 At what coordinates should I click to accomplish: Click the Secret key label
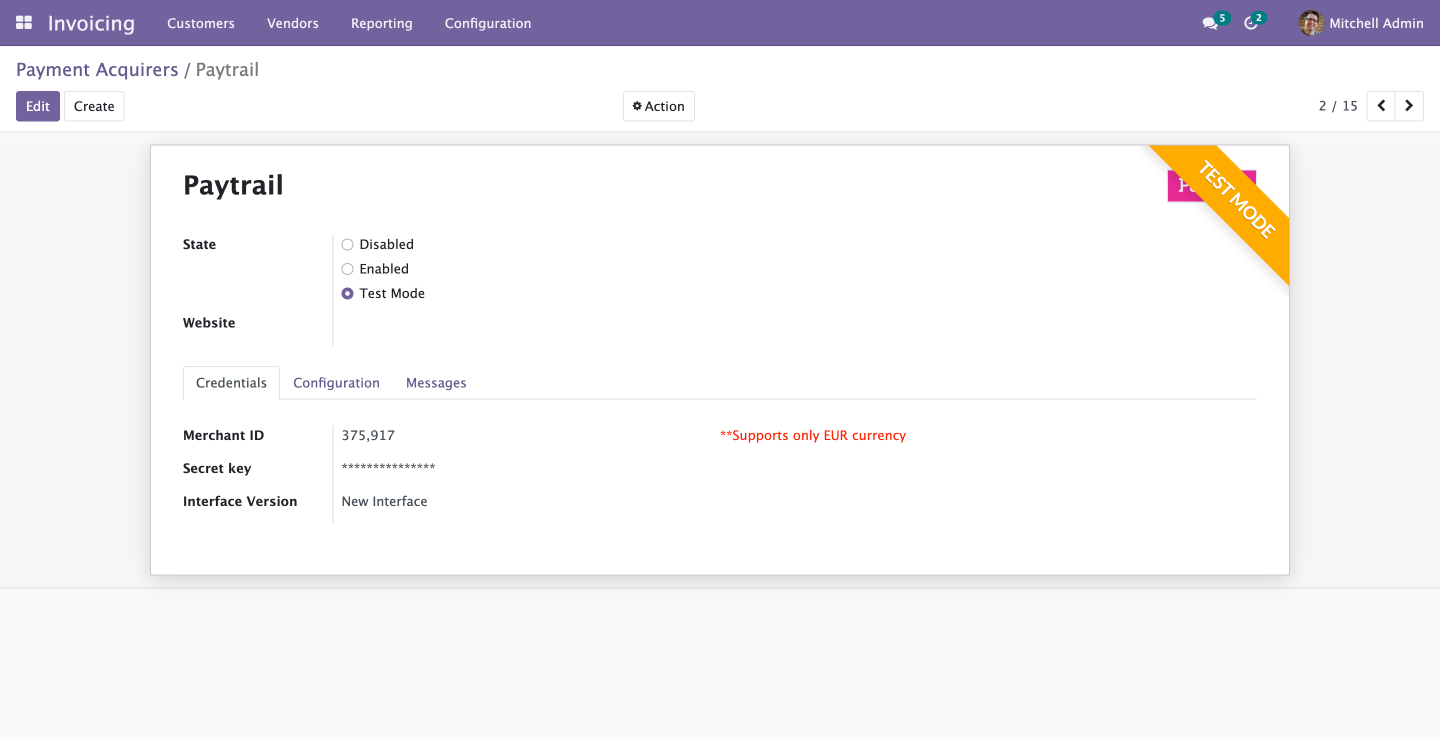(217, 469)
